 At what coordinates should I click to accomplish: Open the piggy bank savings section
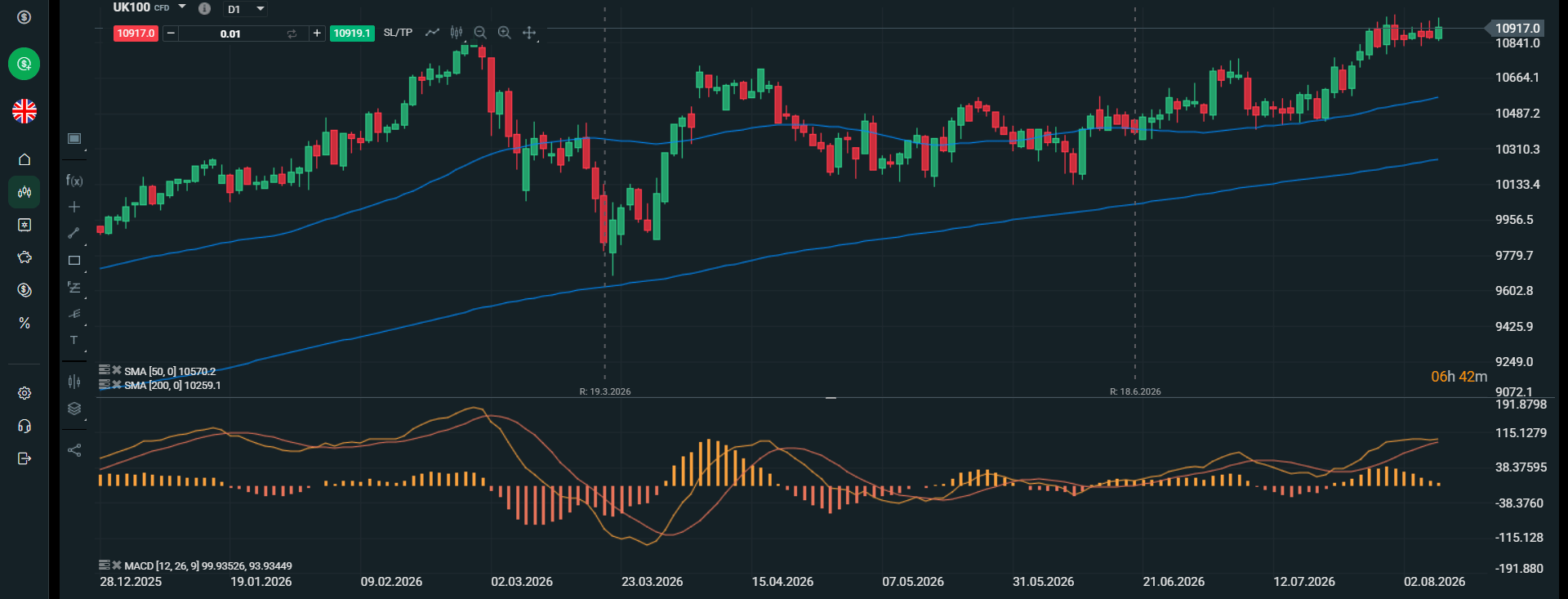24,257
